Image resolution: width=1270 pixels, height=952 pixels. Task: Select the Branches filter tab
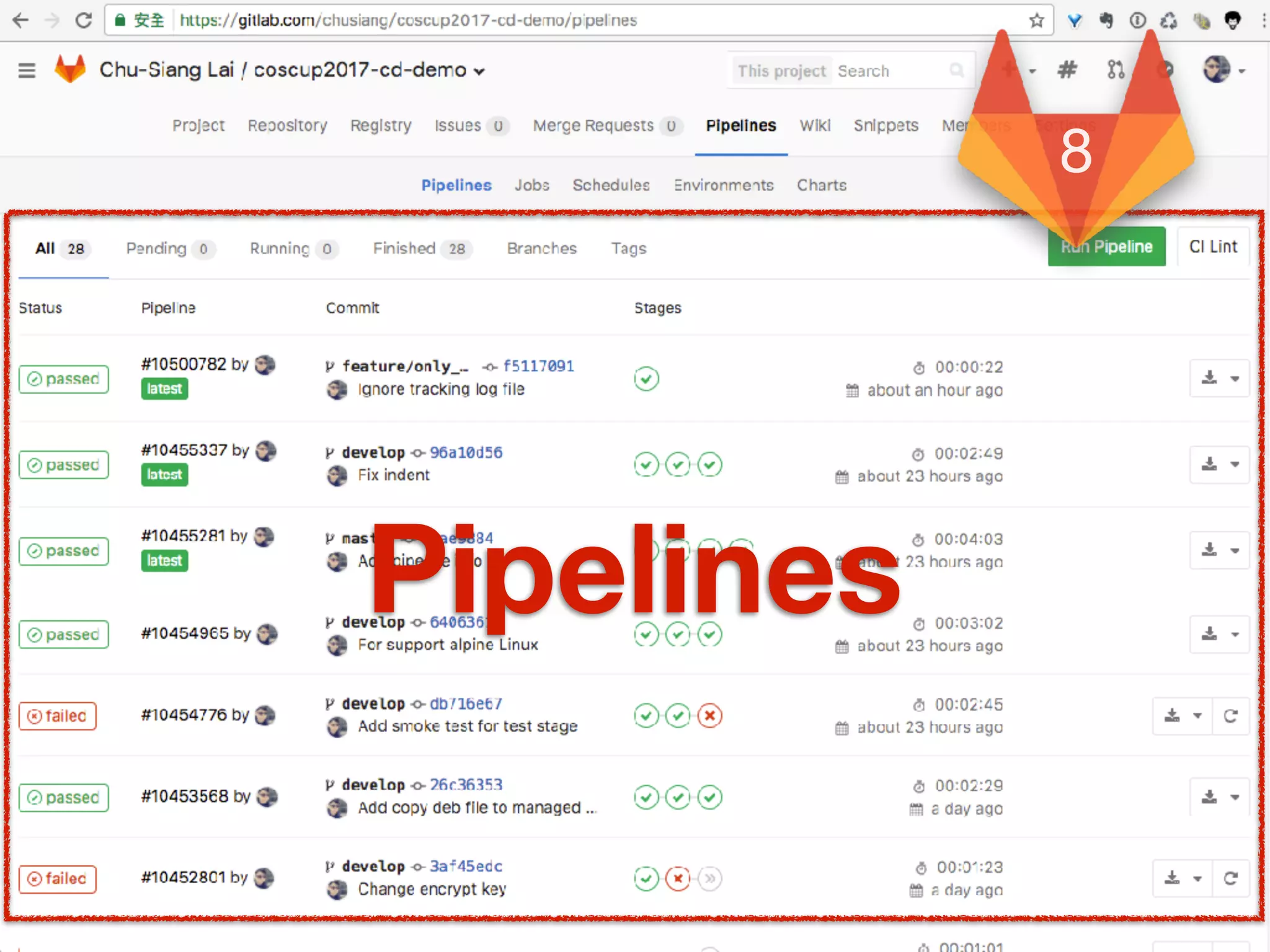[541, 249]
